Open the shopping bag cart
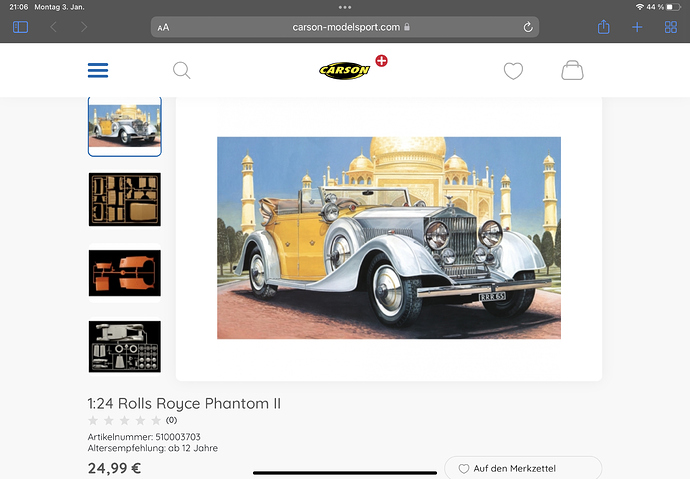The image size is (690, 479). click(572, 70)
